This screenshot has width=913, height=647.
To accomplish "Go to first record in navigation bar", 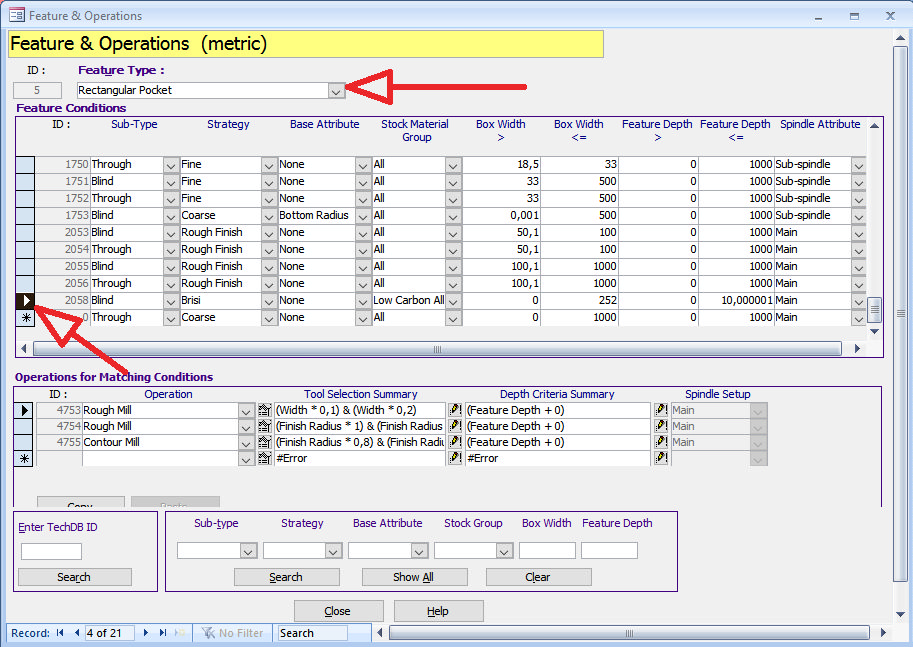I will pos(60,633).
